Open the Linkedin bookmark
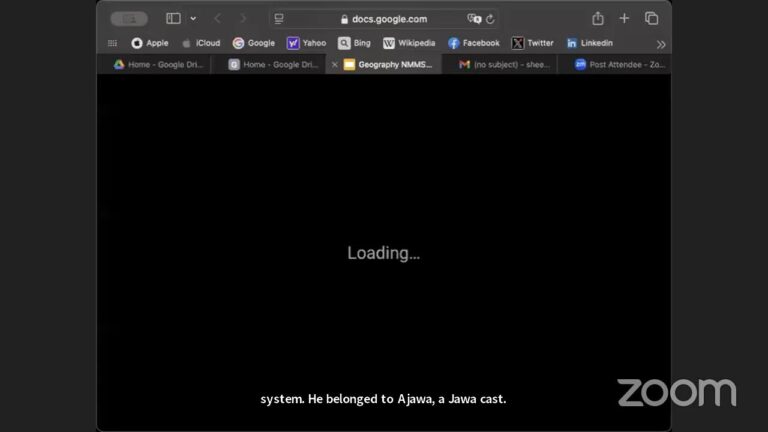 tap(589, 43)
